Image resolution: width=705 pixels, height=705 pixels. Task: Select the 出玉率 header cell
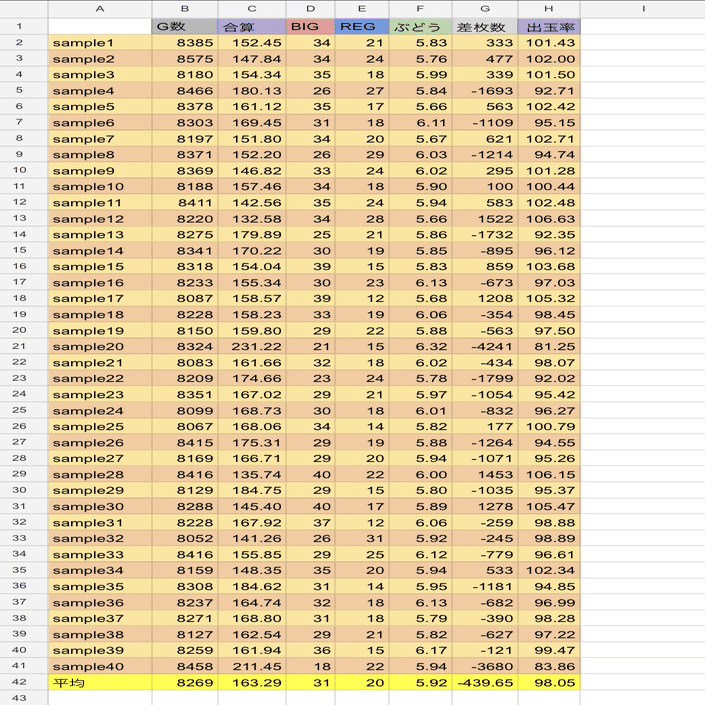(549, 27)
